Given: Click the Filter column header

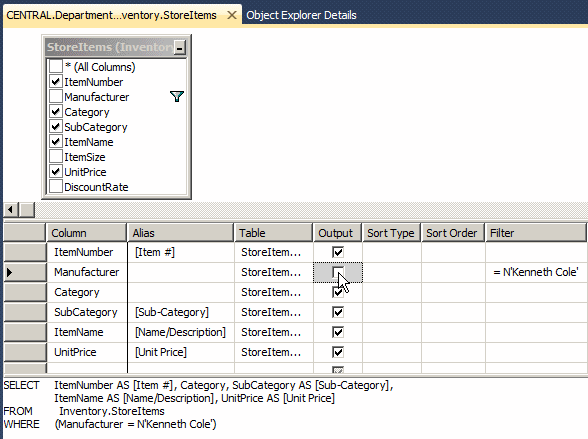Looking at the screenshot, I should coord(536,233).
